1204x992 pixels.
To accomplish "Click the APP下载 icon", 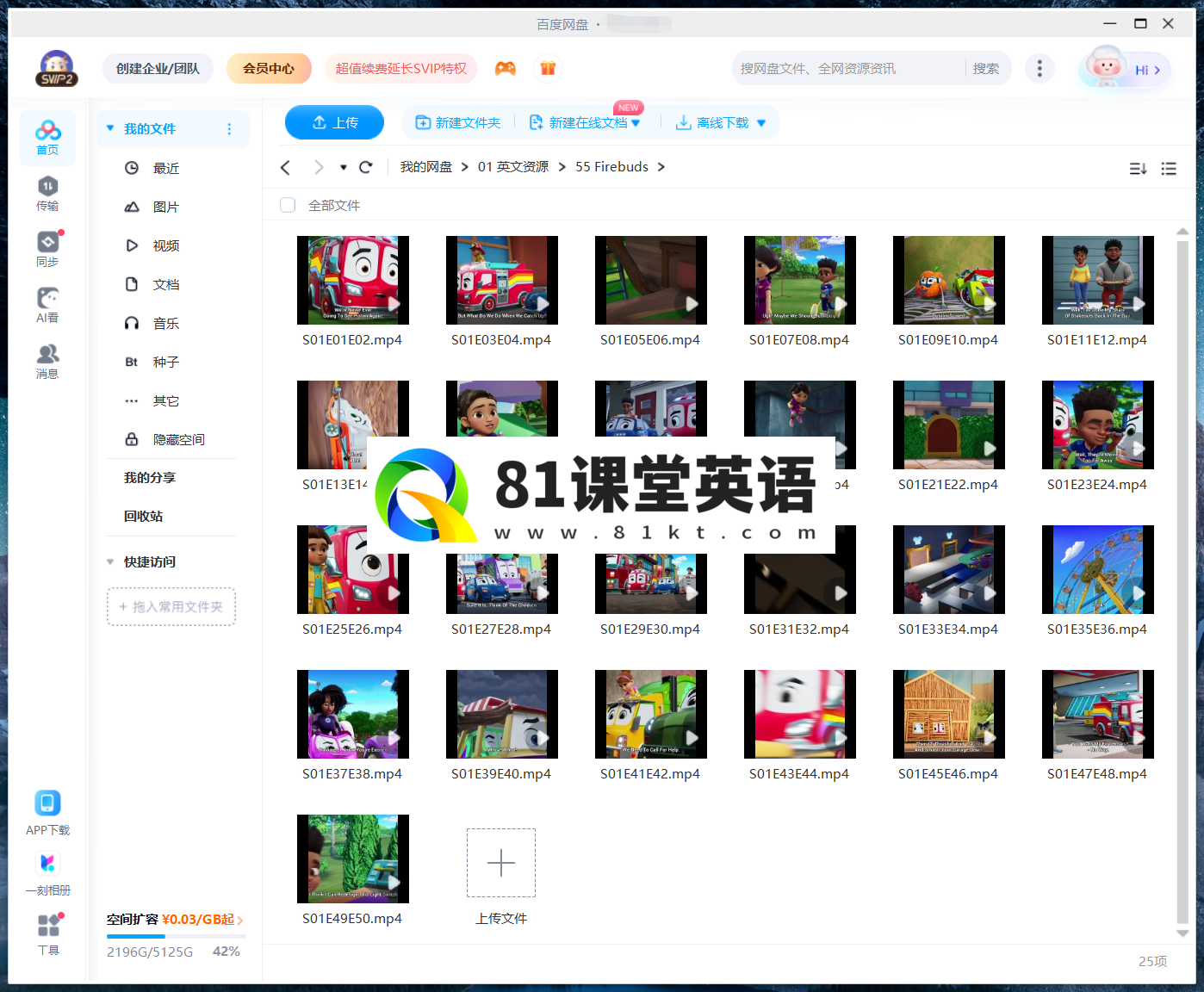I will pyautogui.click(x=48, y=813).
